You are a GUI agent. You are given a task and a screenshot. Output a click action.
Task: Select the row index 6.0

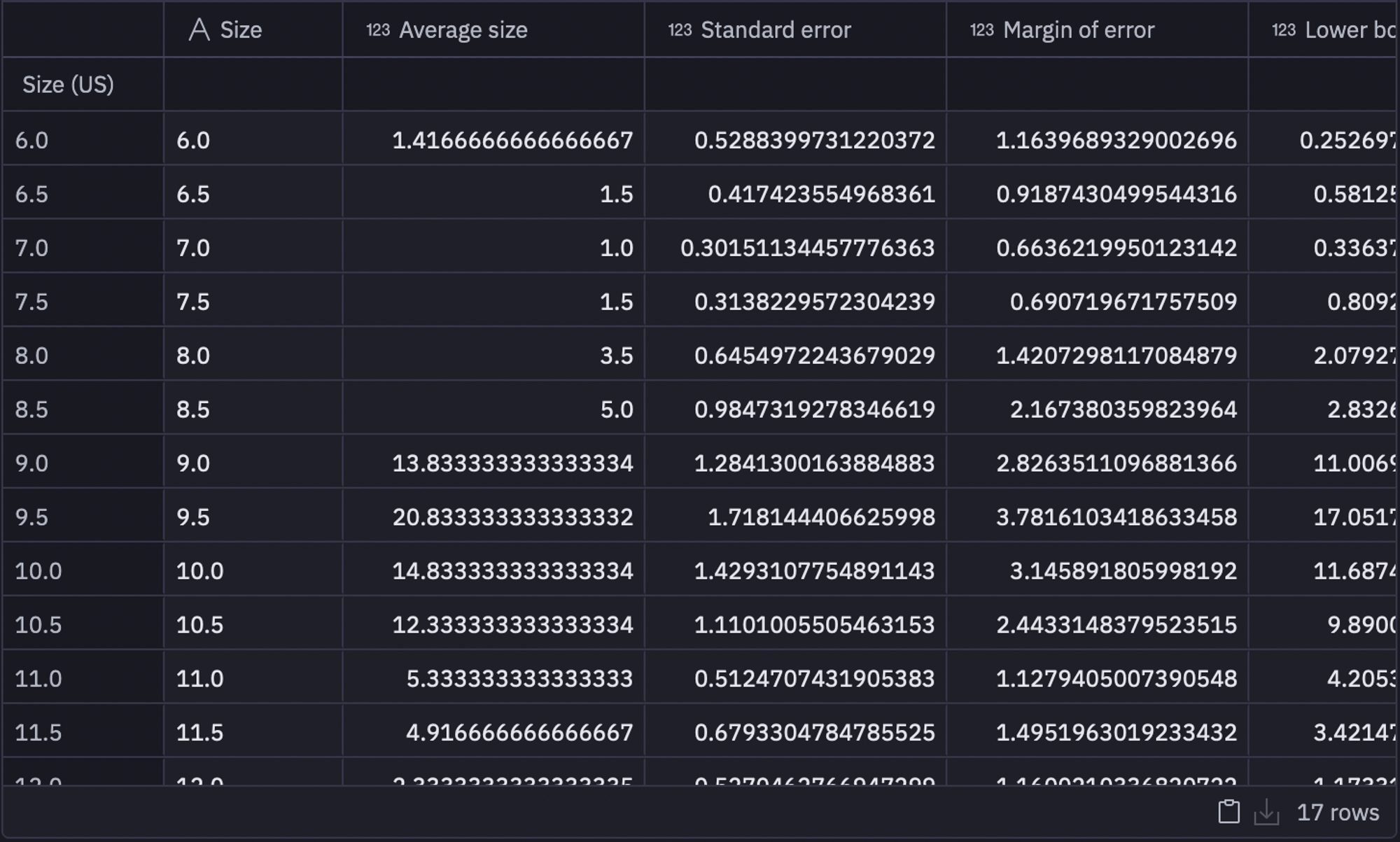(31, 141)
